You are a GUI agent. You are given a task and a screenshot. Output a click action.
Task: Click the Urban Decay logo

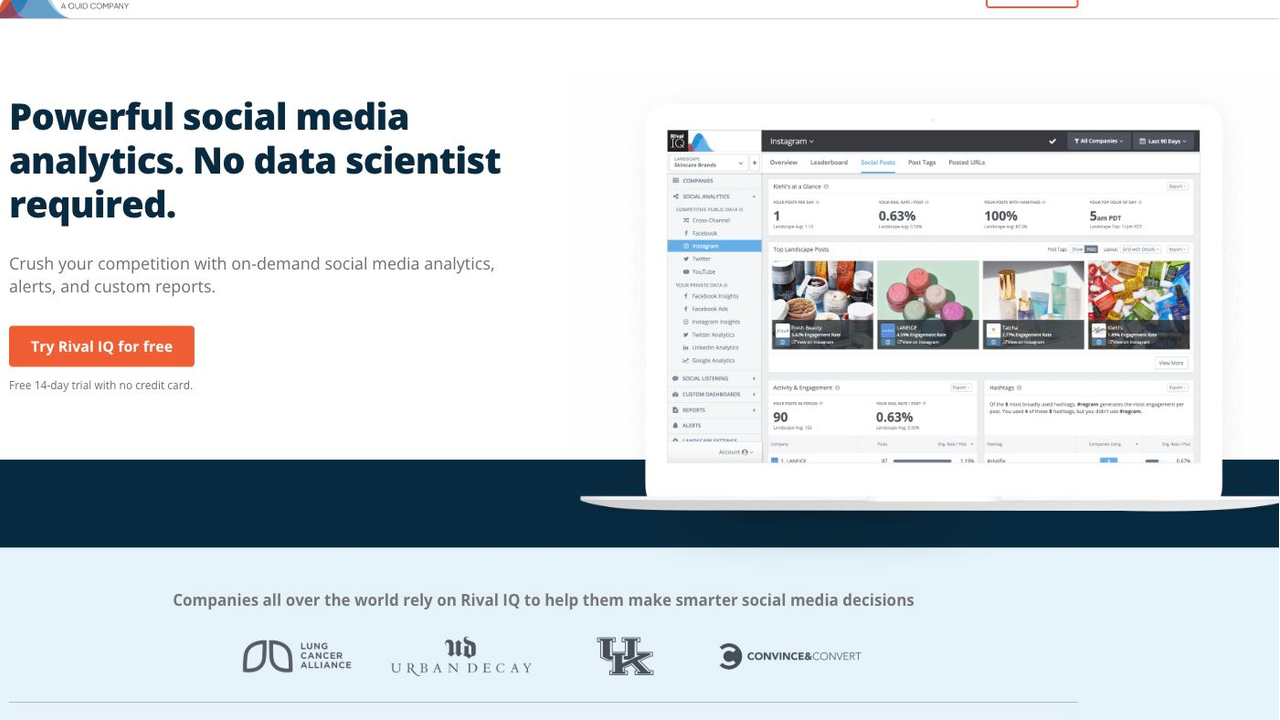coord(461,656)
